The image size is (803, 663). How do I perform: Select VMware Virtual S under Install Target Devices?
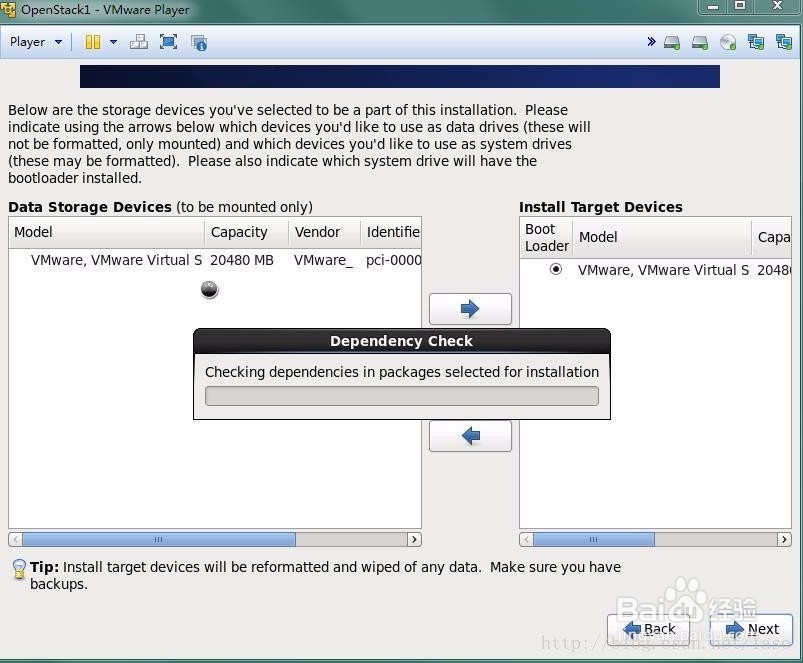click(659, 270)
